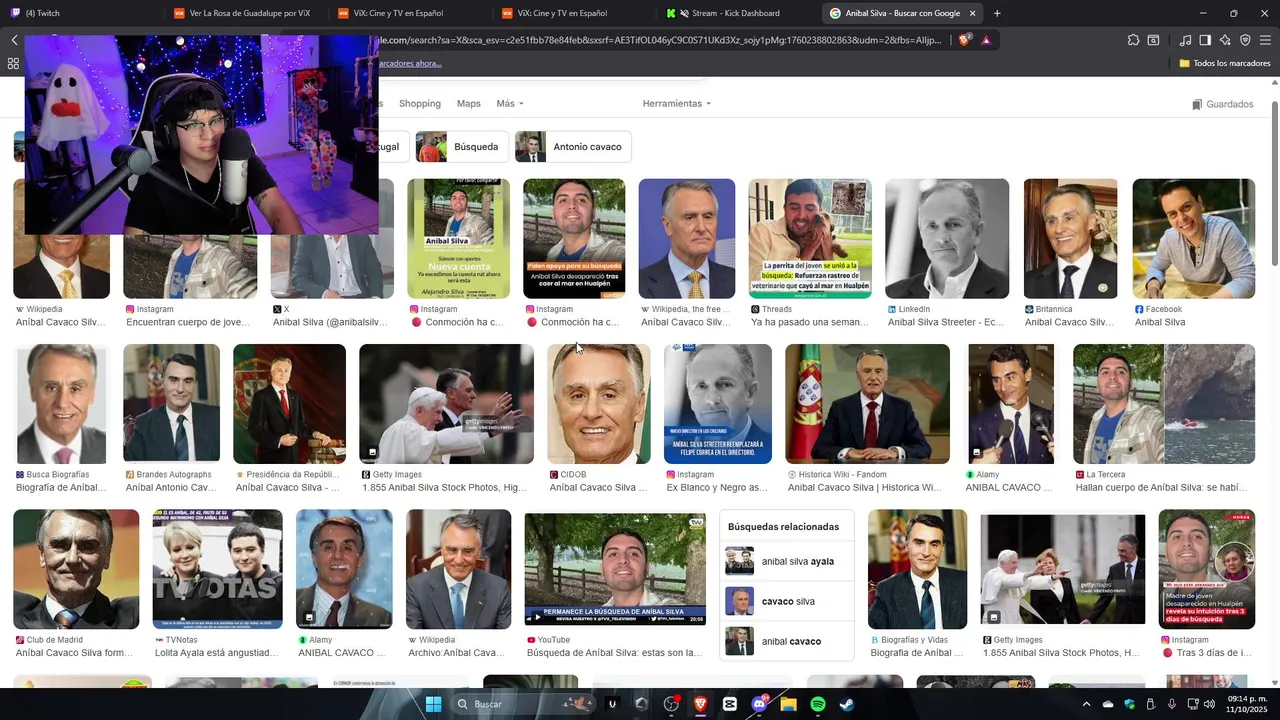The width and height of the screenshot is (1280, 720).
Task: Open the Getty Images pope photo thumbnail
Action: pyautogui.click(x=446, y=404)
